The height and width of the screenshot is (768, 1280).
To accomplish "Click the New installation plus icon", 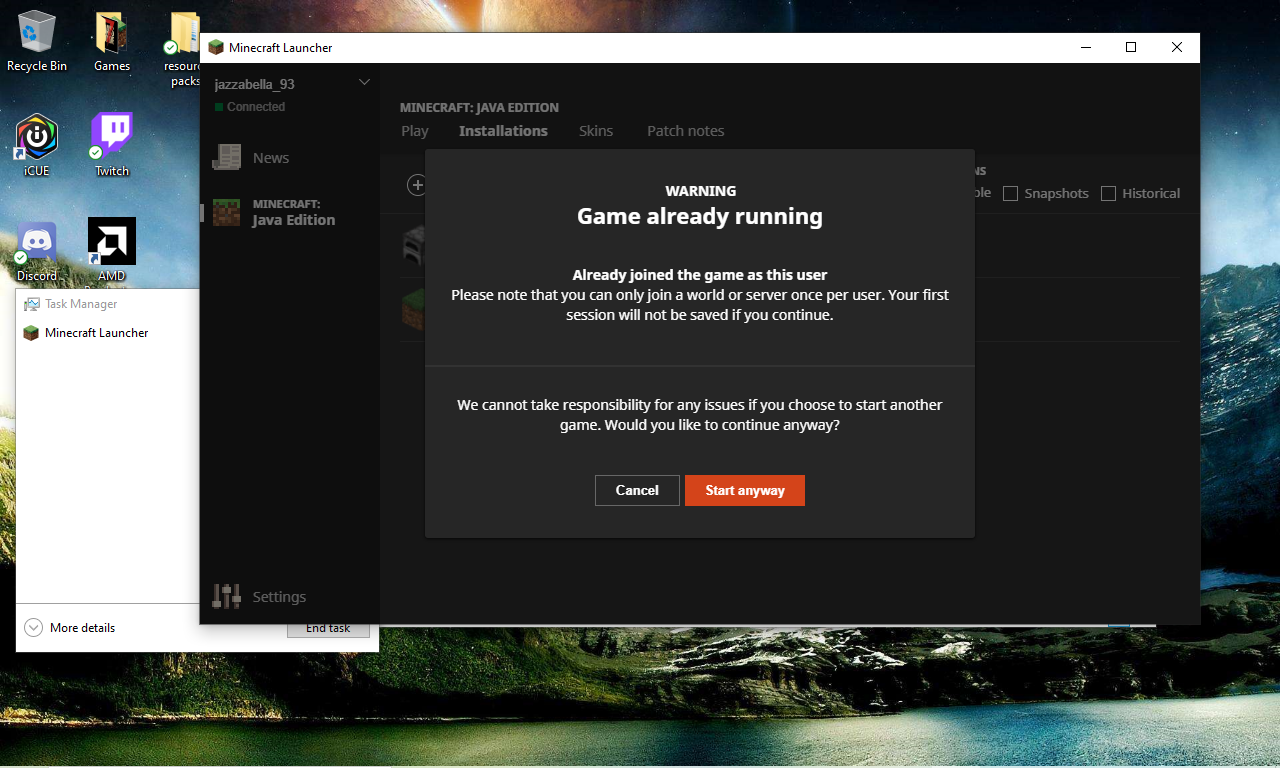I will [417, 185].
